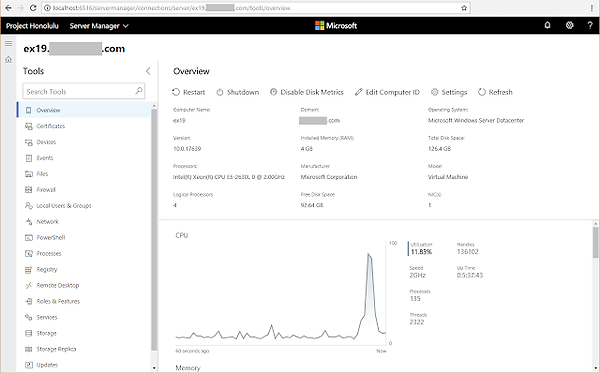Click the main content vertical scrollbar

[595, 243]
